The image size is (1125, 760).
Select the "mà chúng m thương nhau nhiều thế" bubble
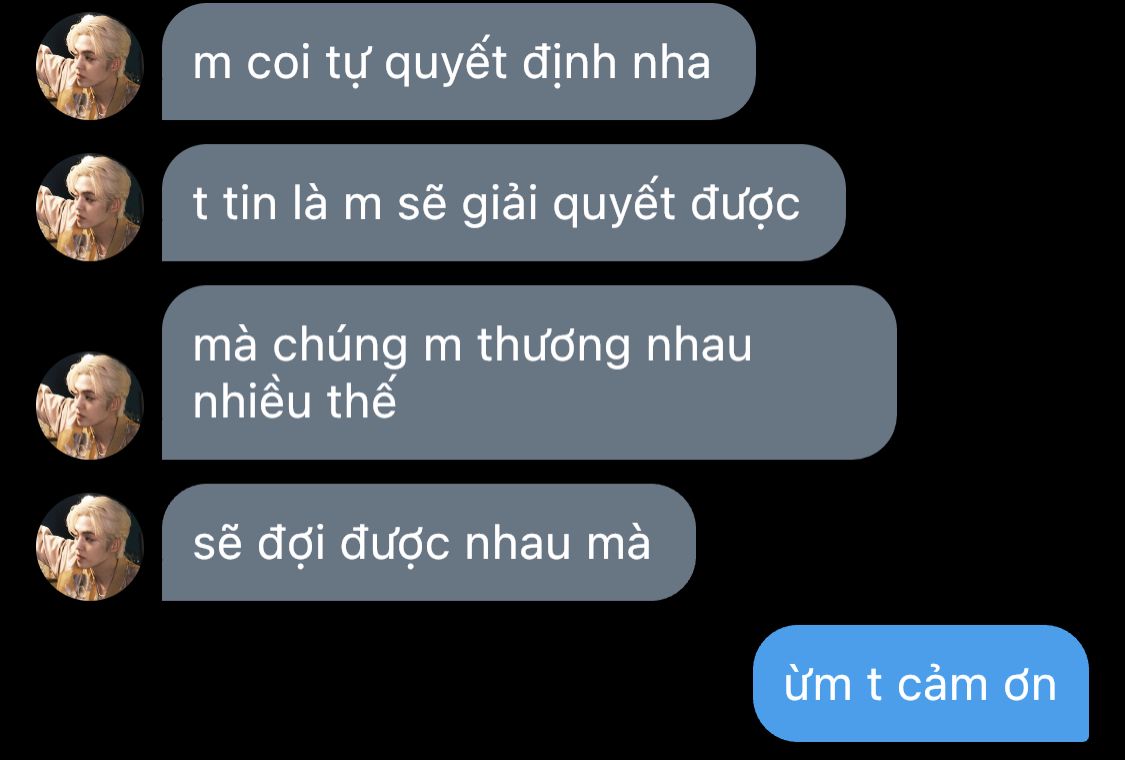[x=529, y=372]
